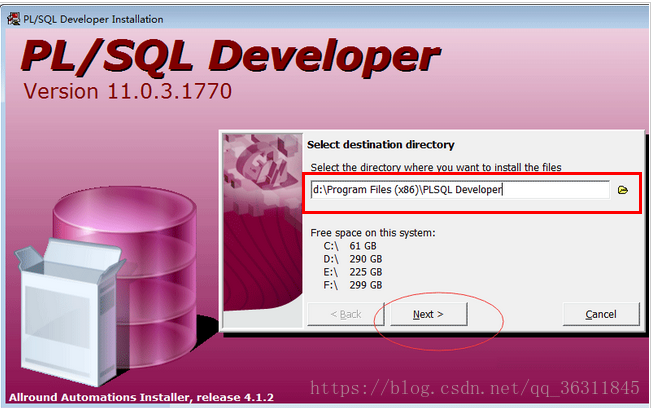Image resolution: width=651 pixels, height=408 pixels.
Task: Click the C:\ 61 GB free space row
Action: point(350,246)
